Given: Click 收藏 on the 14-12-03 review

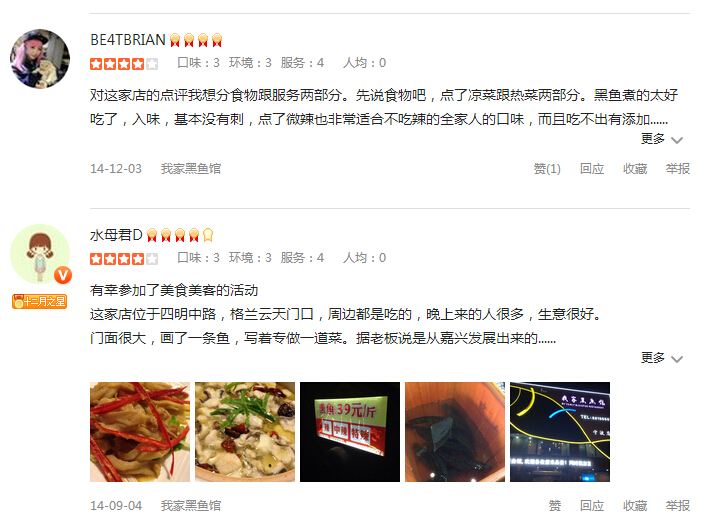Looking at the screenshot, I should [635, 169].
